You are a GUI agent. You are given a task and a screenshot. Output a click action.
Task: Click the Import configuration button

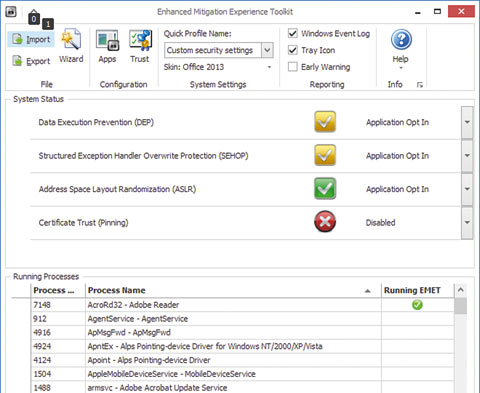(x=31, y=39)
